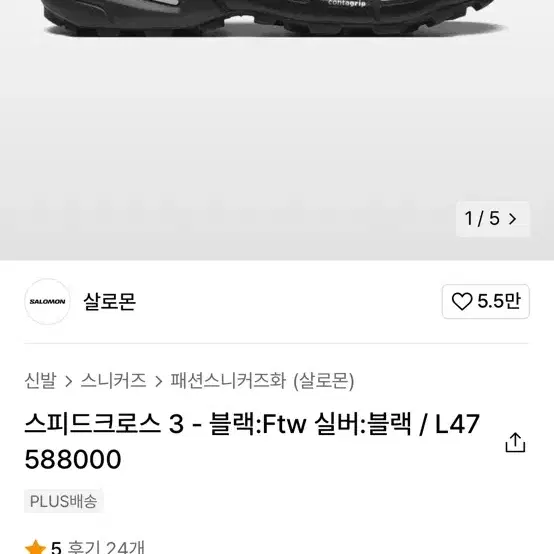Image resolution: width=554 pixels, height=554 pixels.
Task: Toggle the 5.5만 like count button
Action: pos(485,301)
